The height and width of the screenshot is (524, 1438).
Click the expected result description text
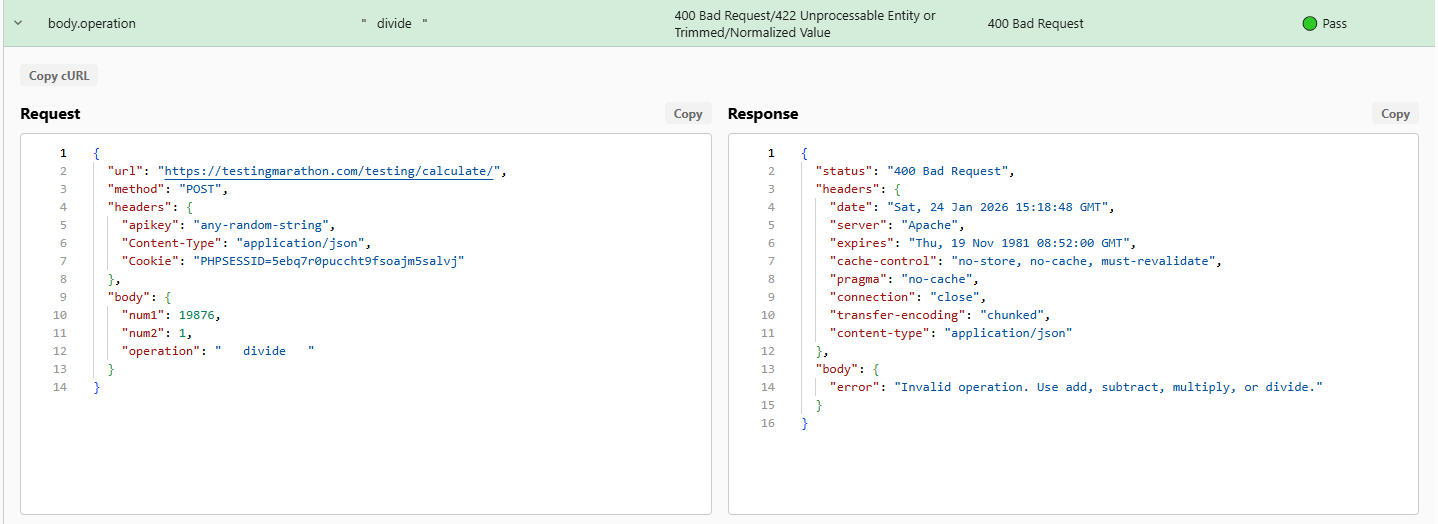805,23
